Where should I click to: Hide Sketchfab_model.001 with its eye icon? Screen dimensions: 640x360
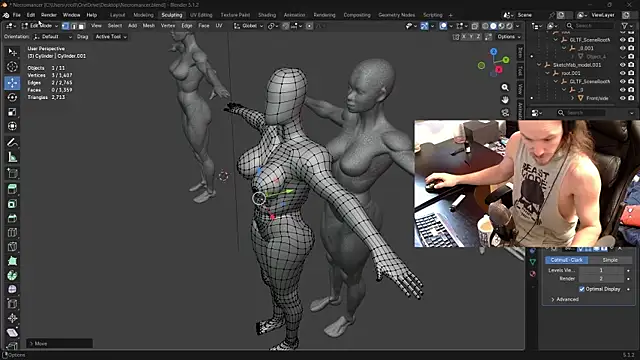622,65
